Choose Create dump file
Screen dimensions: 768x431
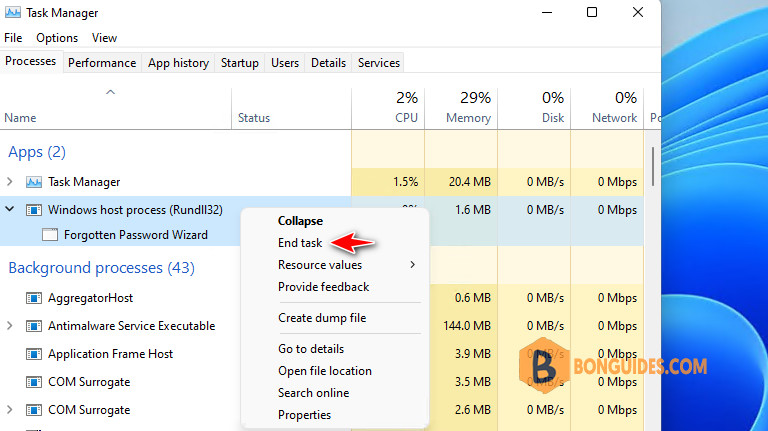click(x=322, y=318)
